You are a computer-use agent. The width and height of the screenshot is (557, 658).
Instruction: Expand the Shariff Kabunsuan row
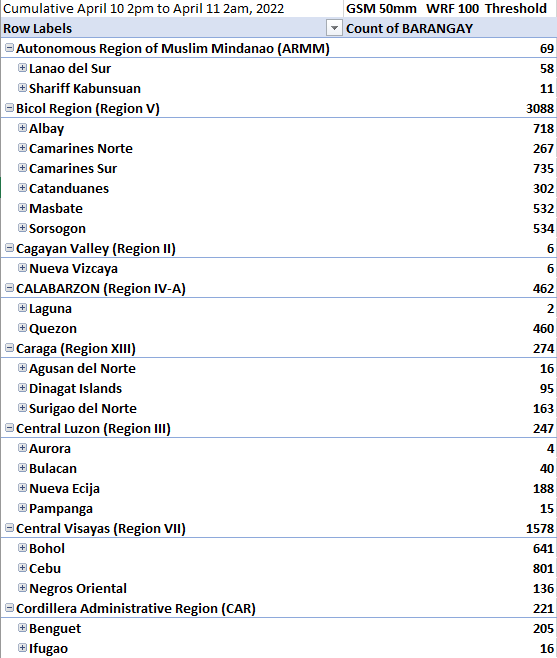coord(22,88)
